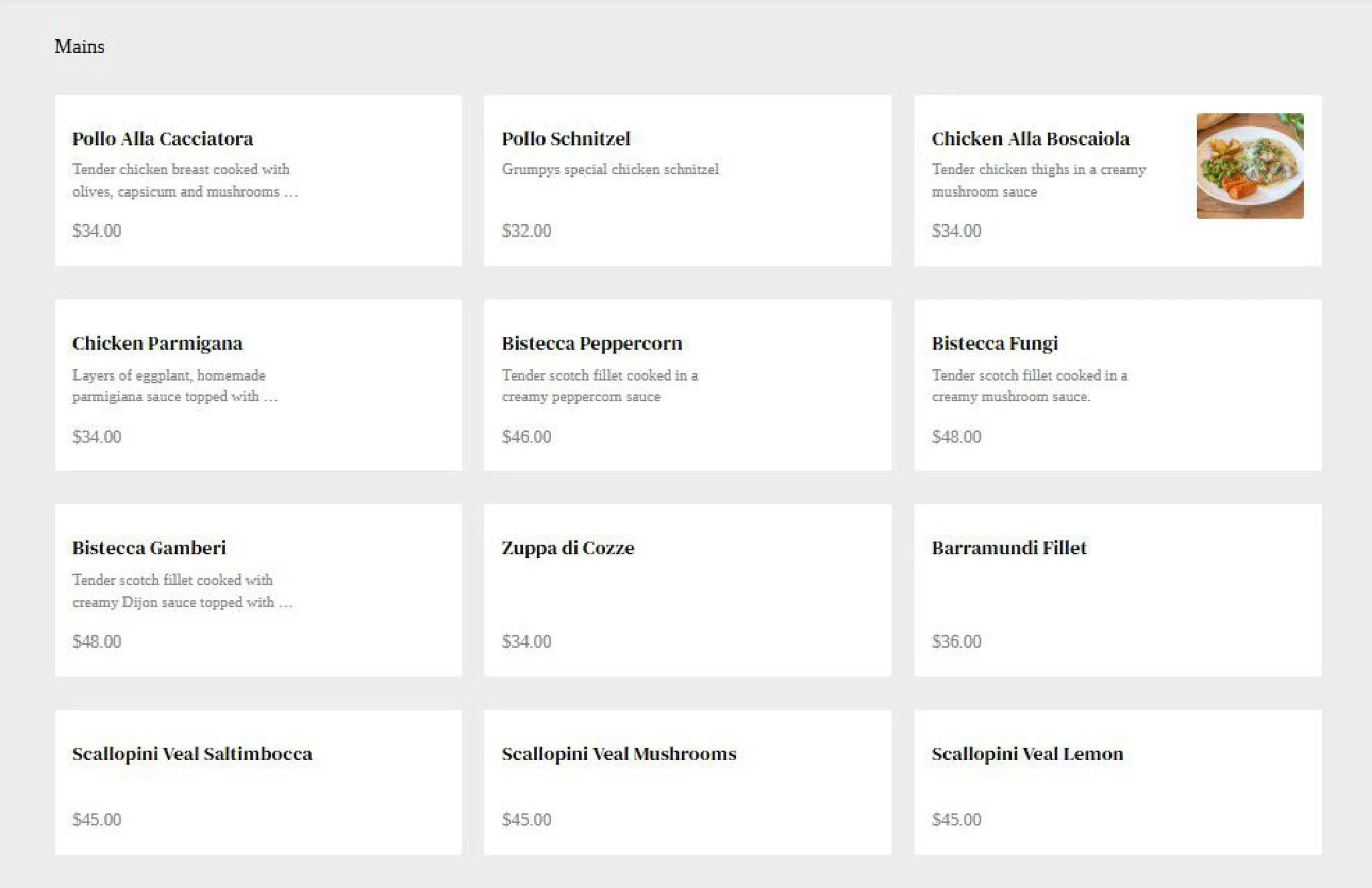Select the Pollo Schnitzel menu card
This screenshot has width=1372, height=888.
(x=687, y=180)
